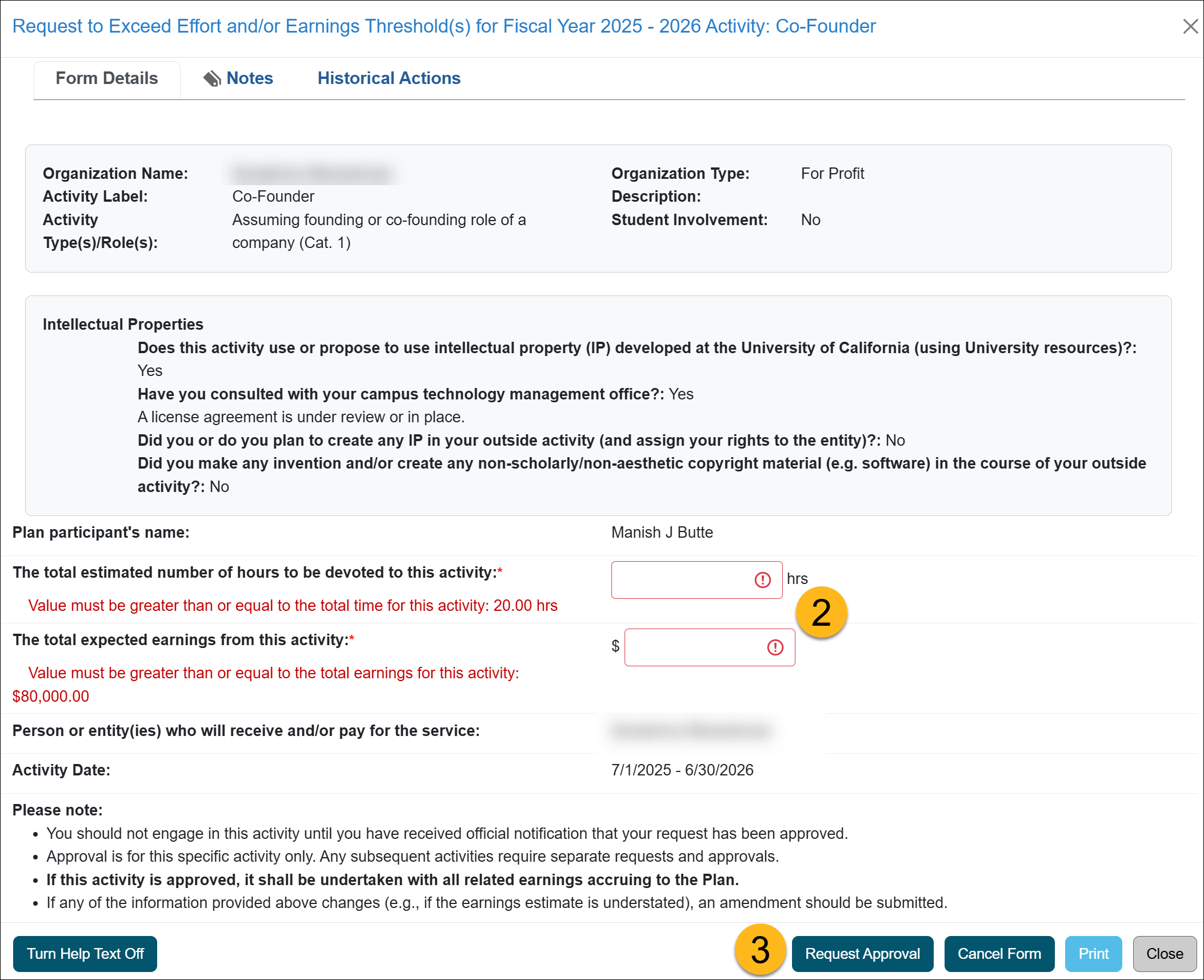
Task: Click the hours validation error message
Action: click(x=293, y=606)
